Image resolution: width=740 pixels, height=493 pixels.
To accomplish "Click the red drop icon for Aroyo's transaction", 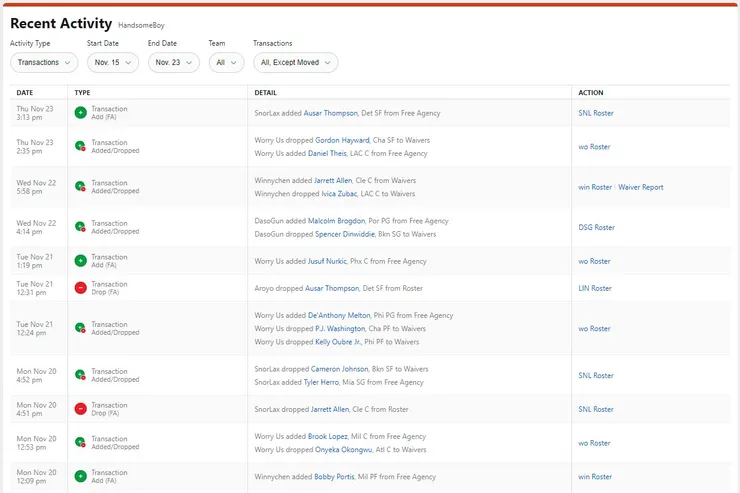I will [80, 288].
